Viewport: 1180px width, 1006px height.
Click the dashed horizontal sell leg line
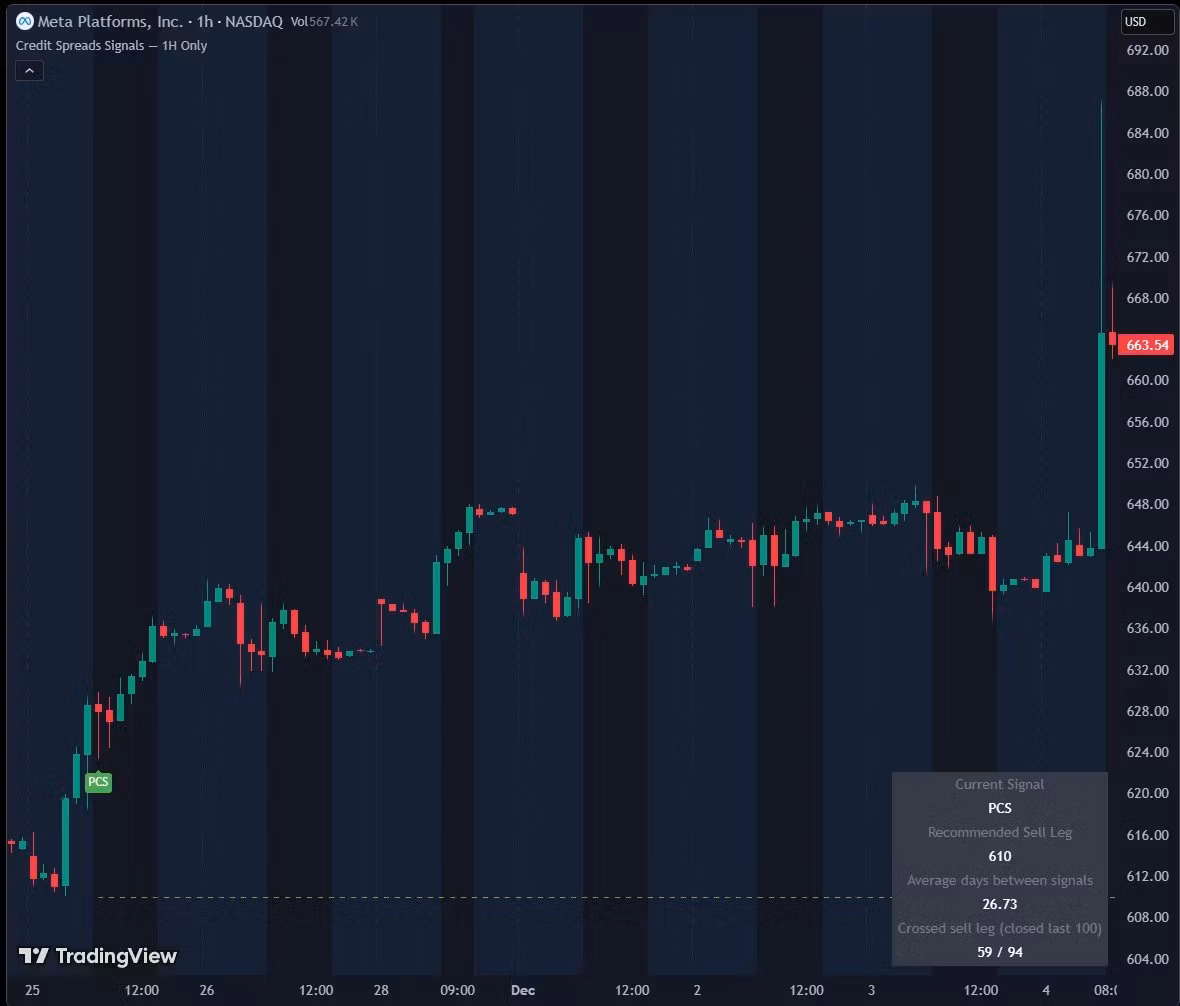(x=500, y=897)
